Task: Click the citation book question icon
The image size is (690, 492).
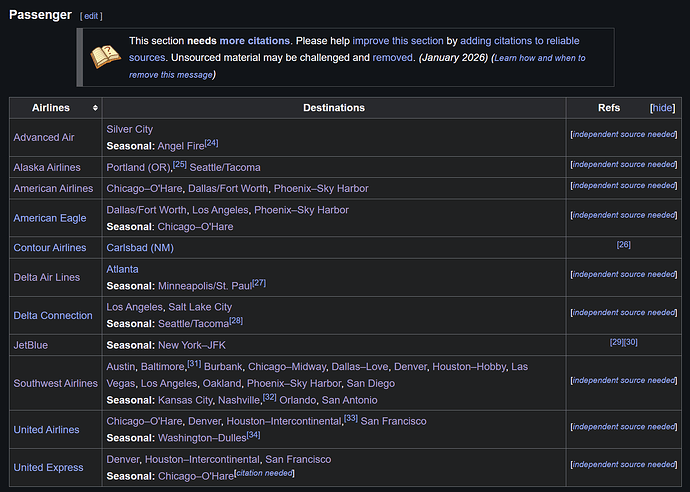Action: pos(106,57)
